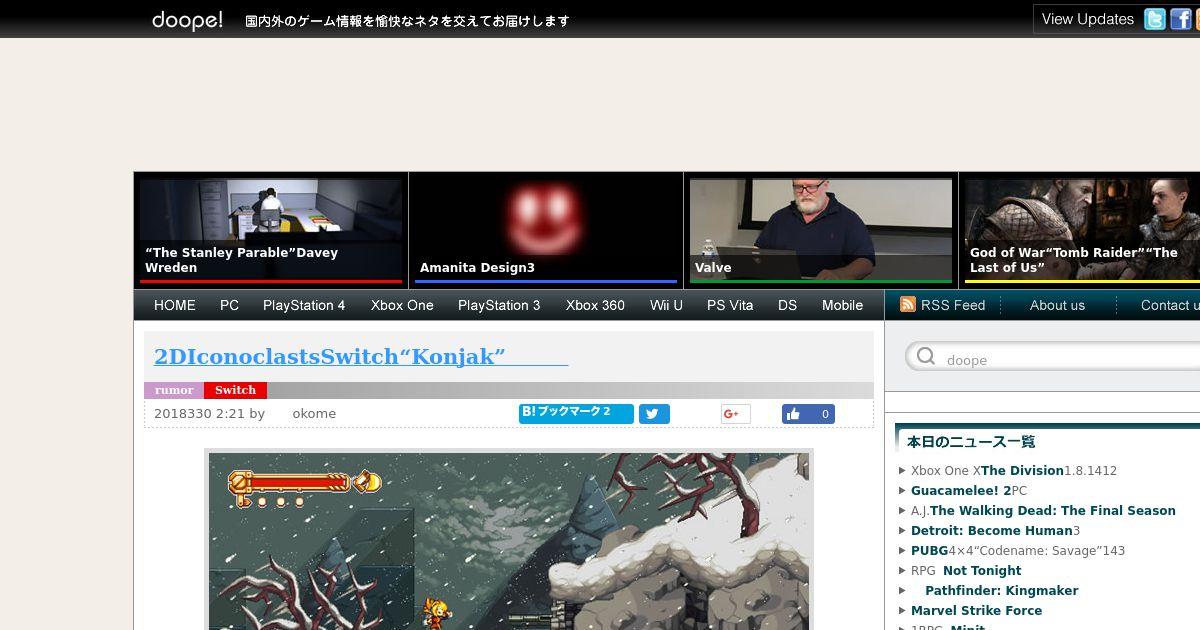Screen dimensions: 1200x630
Task: Share article via Twitter bird button
Action: pos(654,414)
